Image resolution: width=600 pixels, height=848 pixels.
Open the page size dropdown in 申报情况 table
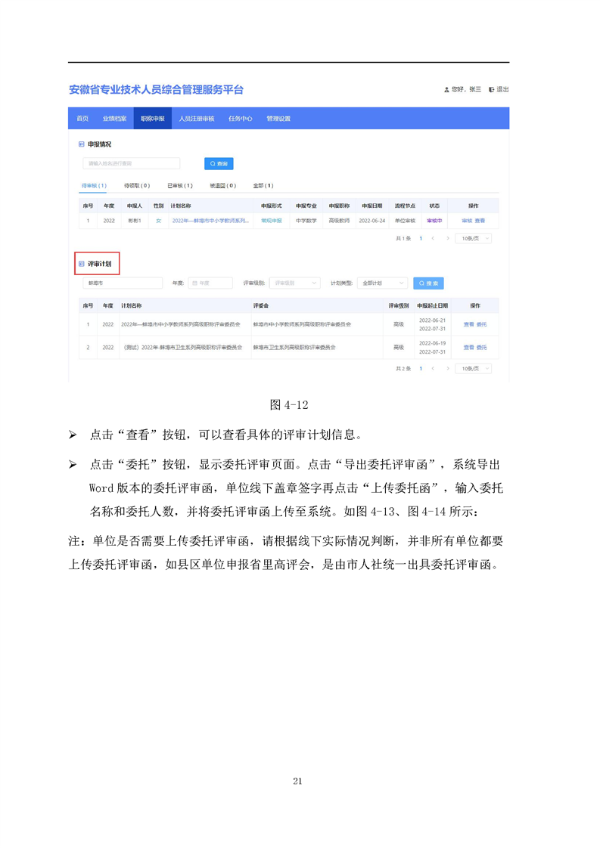tap(473, 238)
